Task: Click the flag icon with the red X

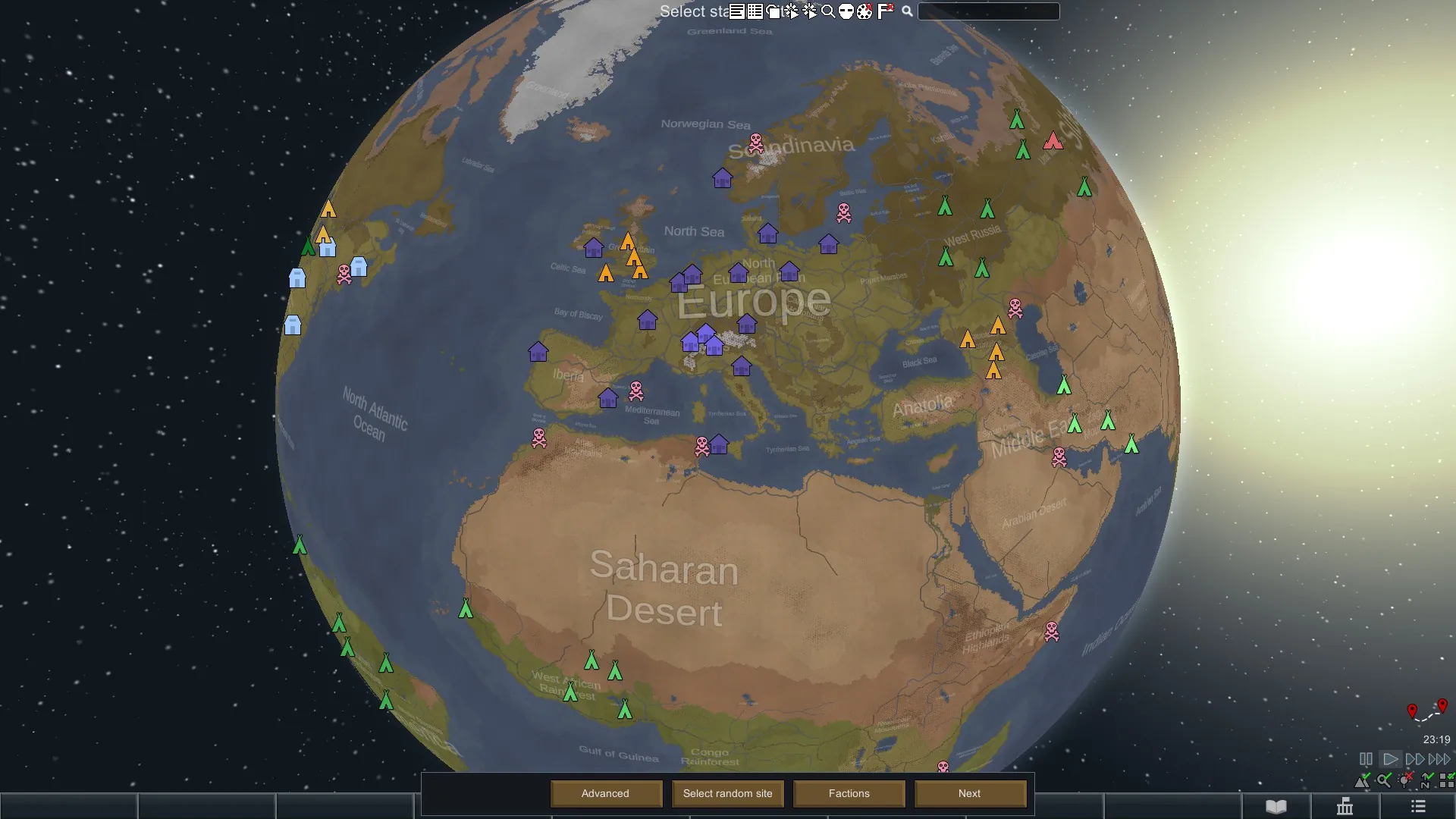Action: click(x=885, y=11)
